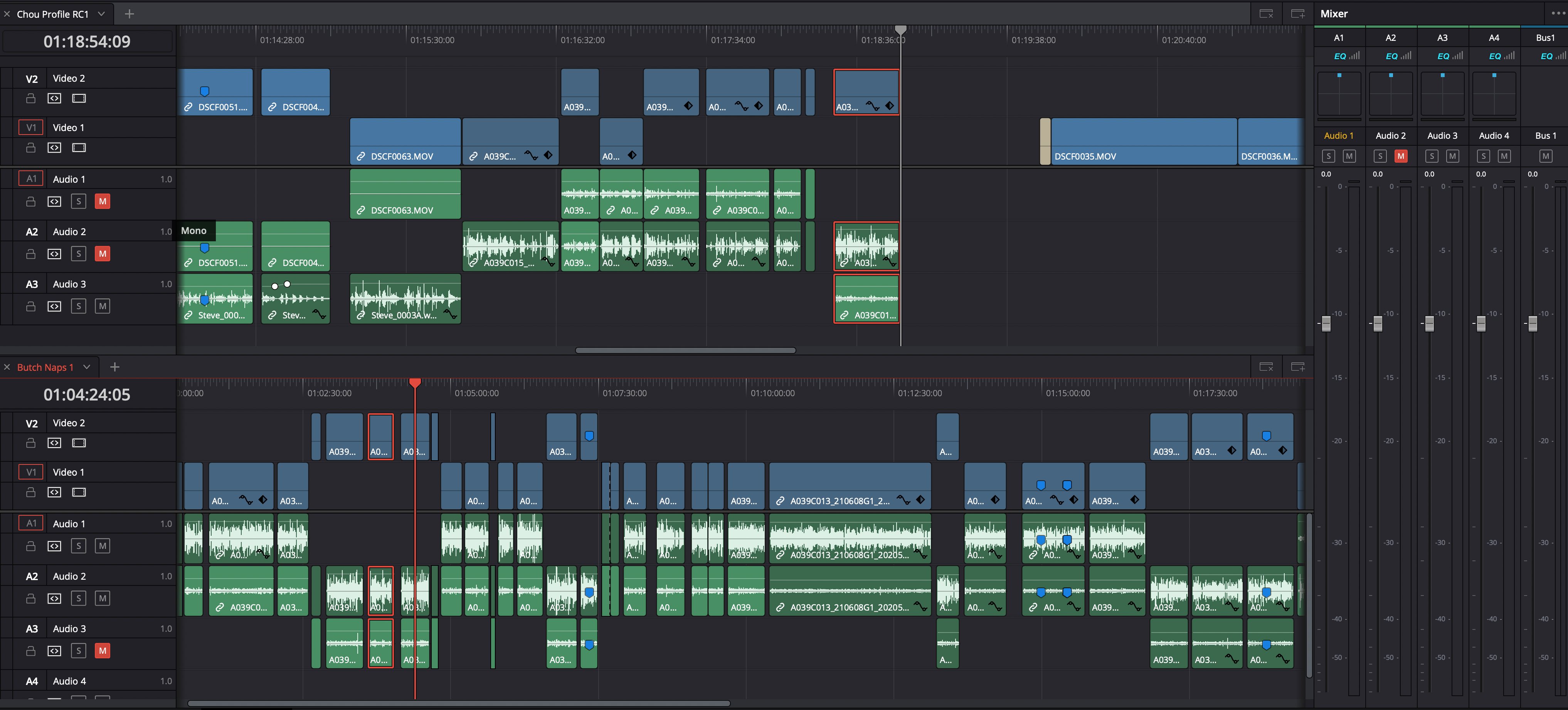Lock Audio 2 track in Butch Naps timeline
This screenshot has width=1568, height=710.
tap(30, 599)
